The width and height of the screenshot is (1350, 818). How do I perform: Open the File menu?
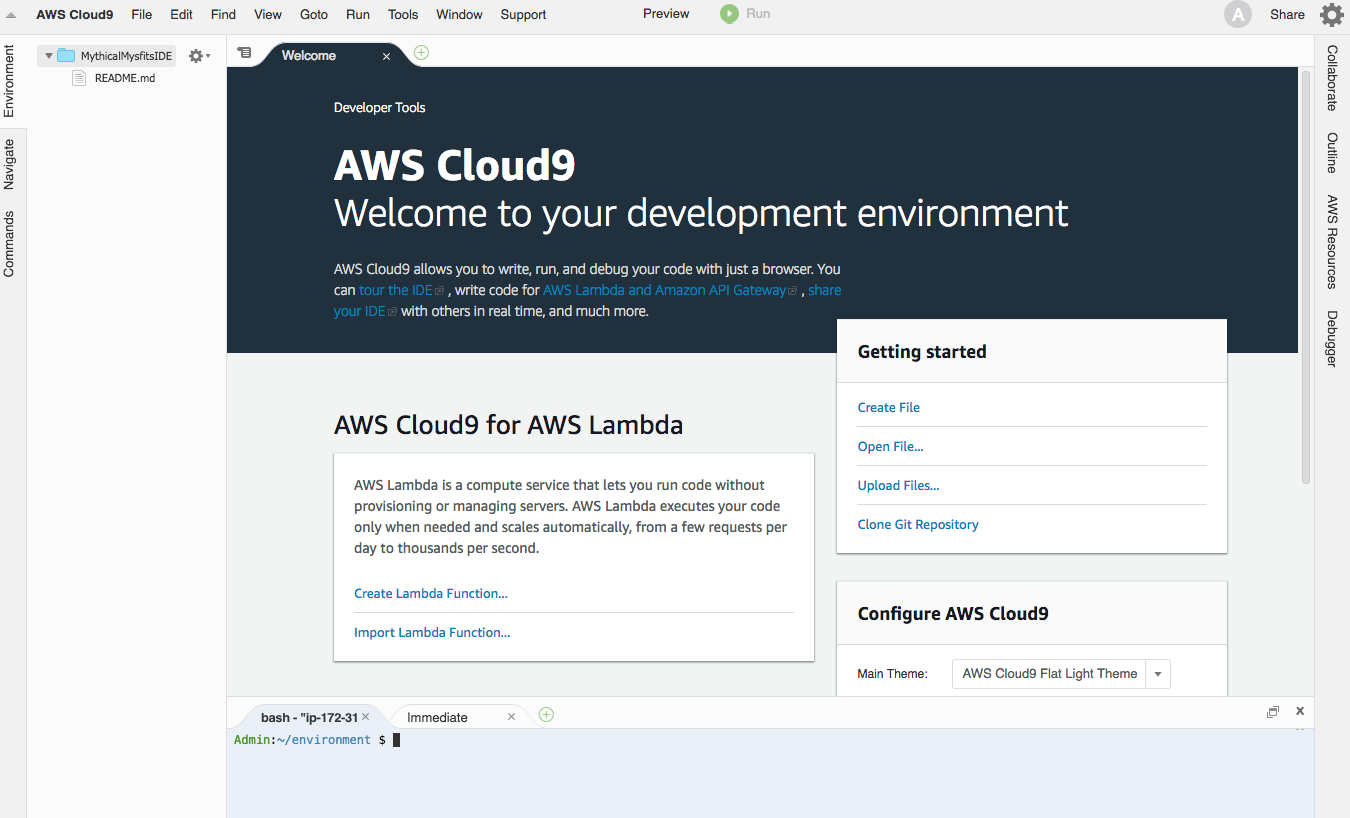click(x=142, y=14)
